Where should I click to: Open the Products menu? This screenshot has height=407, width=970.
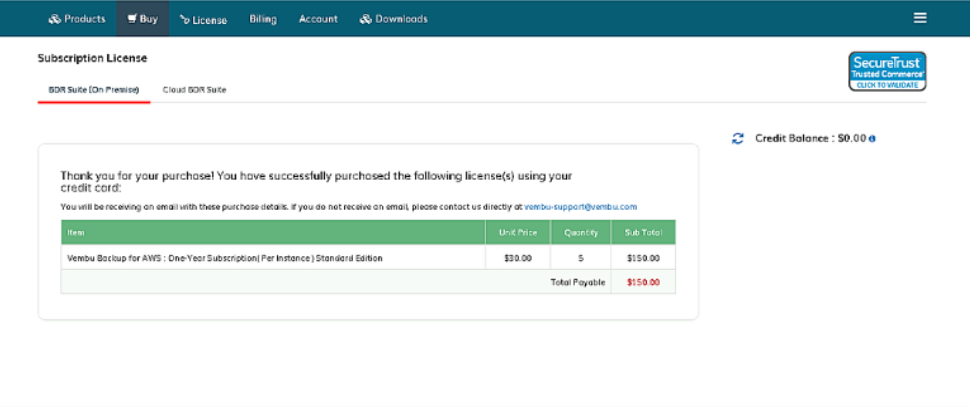(x=77, y=19)
